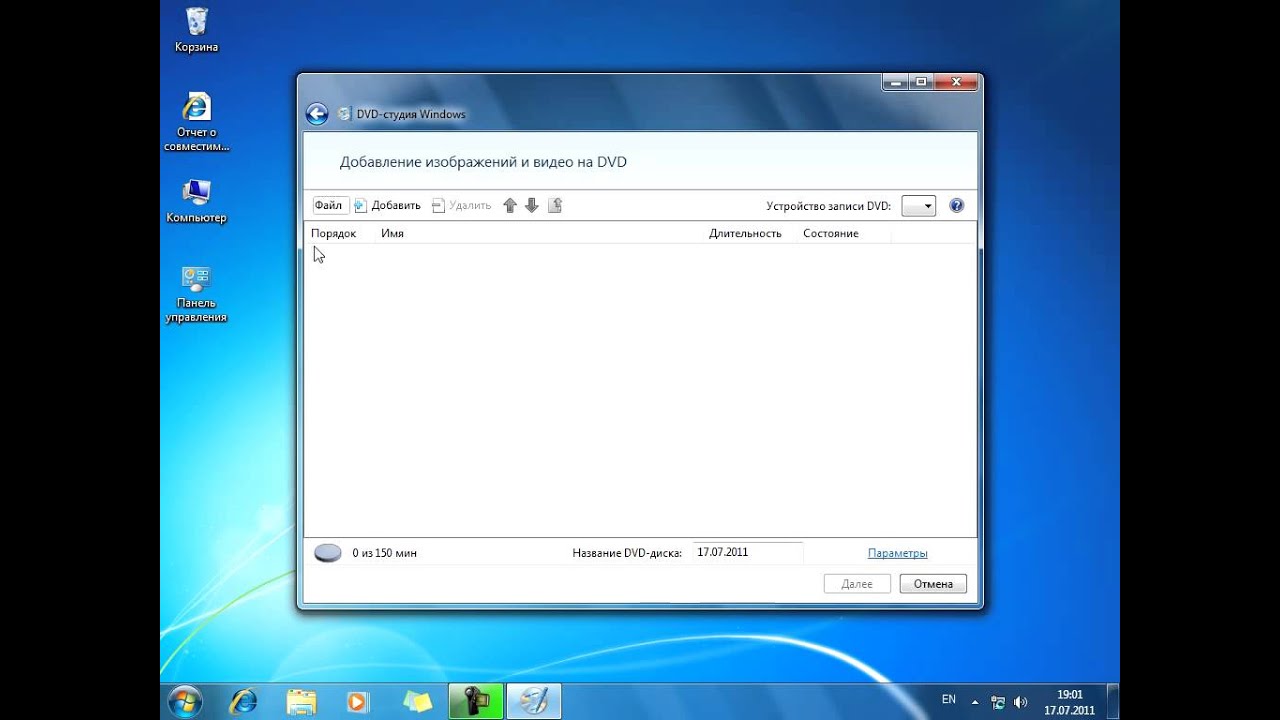Maximize the DVD-студия Windows window
The image size is (1280, 720).
click(x=922, y=82)
